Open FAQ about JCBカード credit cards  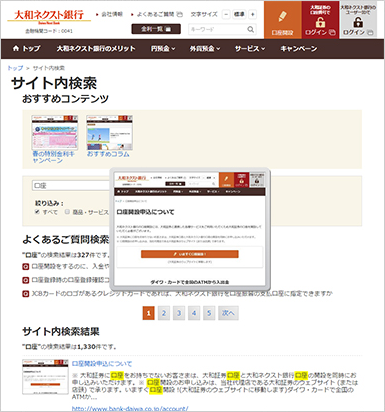(x=182, y=294)
